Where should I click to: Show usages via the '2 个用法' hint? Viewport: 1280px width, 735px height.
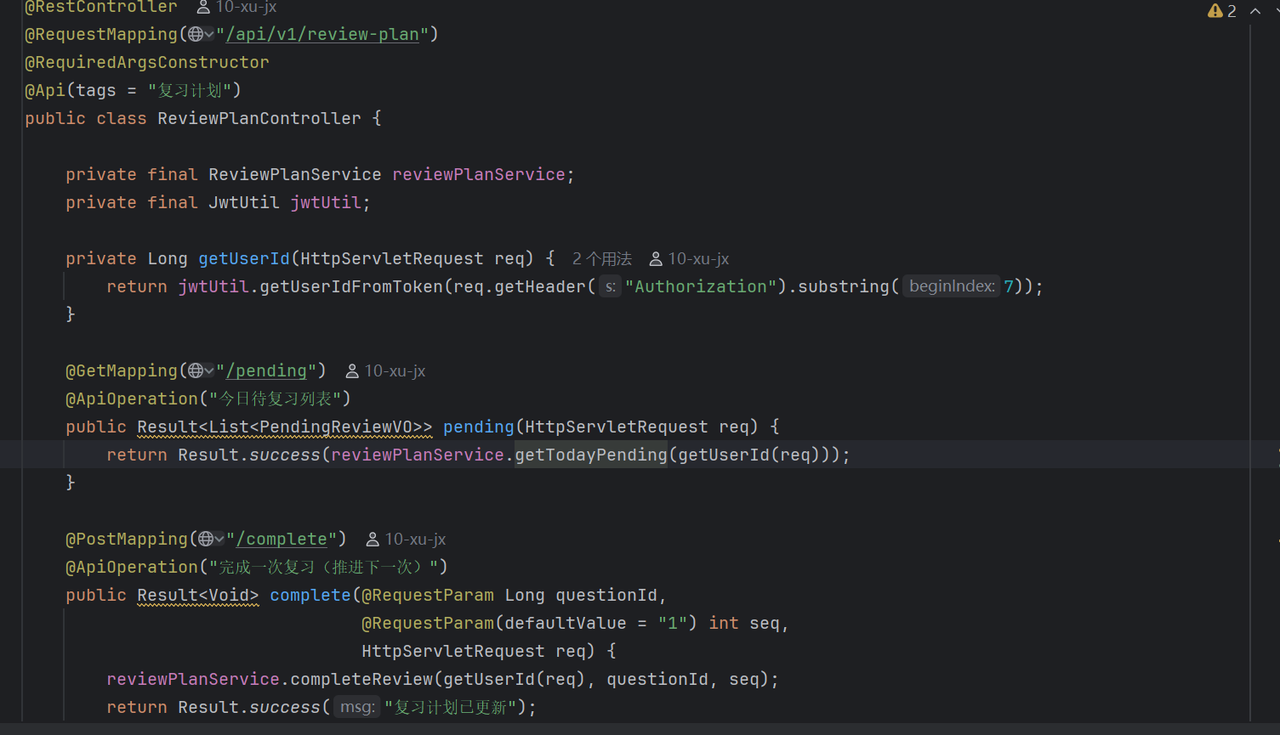tap(602, 259)
